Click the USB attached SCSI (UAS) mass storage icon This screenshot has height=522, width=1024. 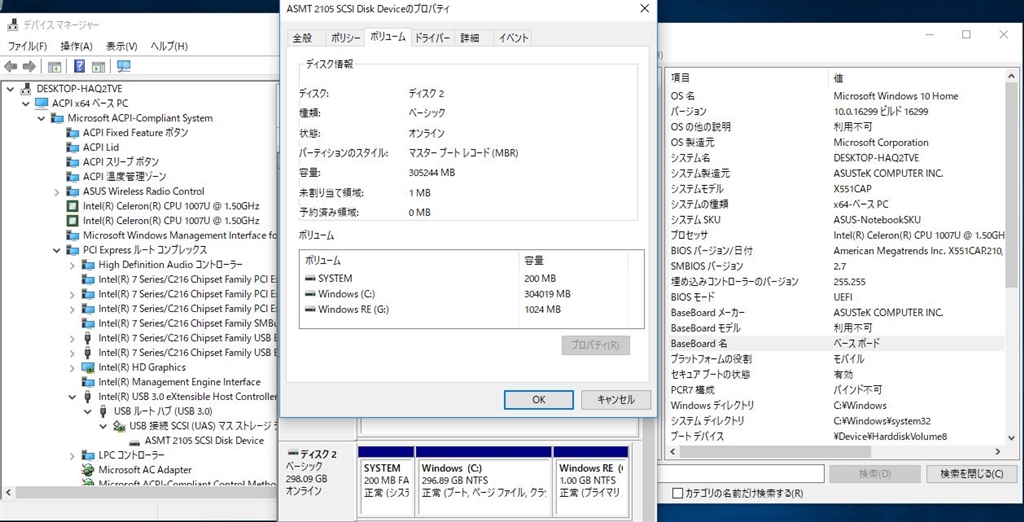[120, 426]
